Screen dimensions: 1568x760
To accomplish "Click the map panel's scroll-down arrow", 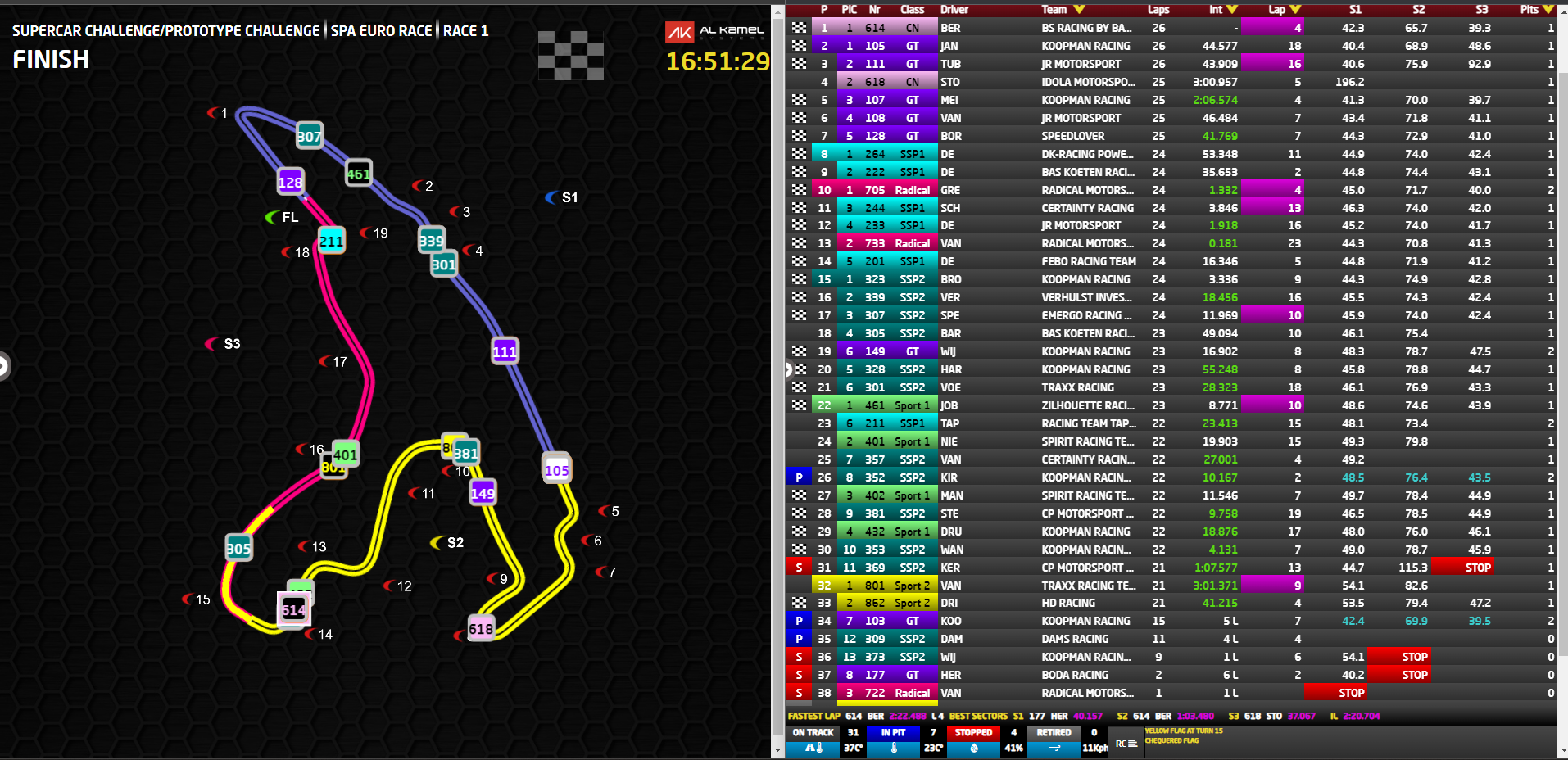I will pos(778,750).
